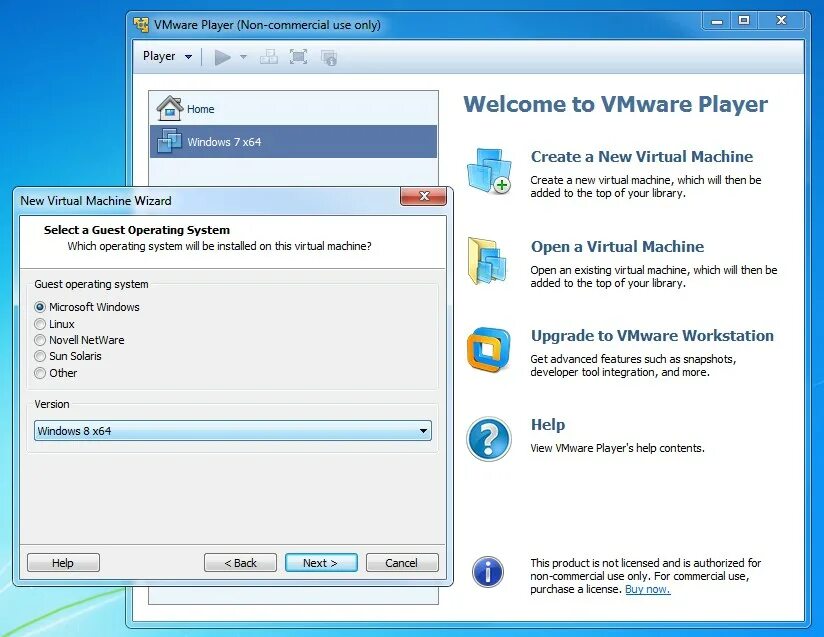Click the green Play virtual machine icon
Screen dimensions: 824x637
tap(222, 57)
